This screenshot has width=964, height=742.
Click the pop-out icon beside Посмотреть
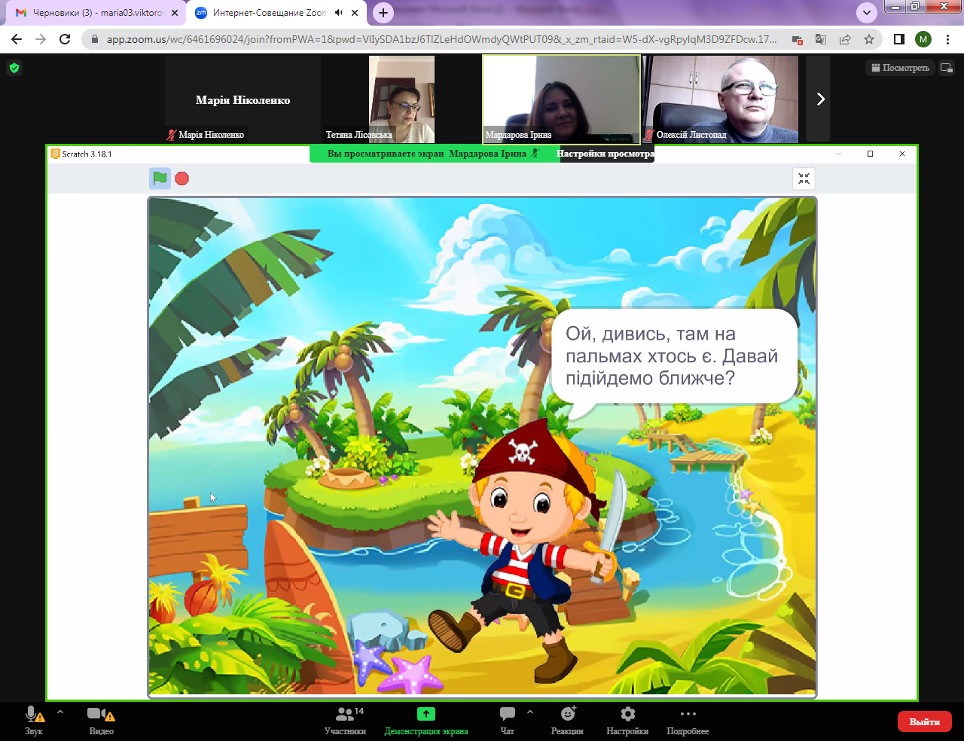coord(947,68)
